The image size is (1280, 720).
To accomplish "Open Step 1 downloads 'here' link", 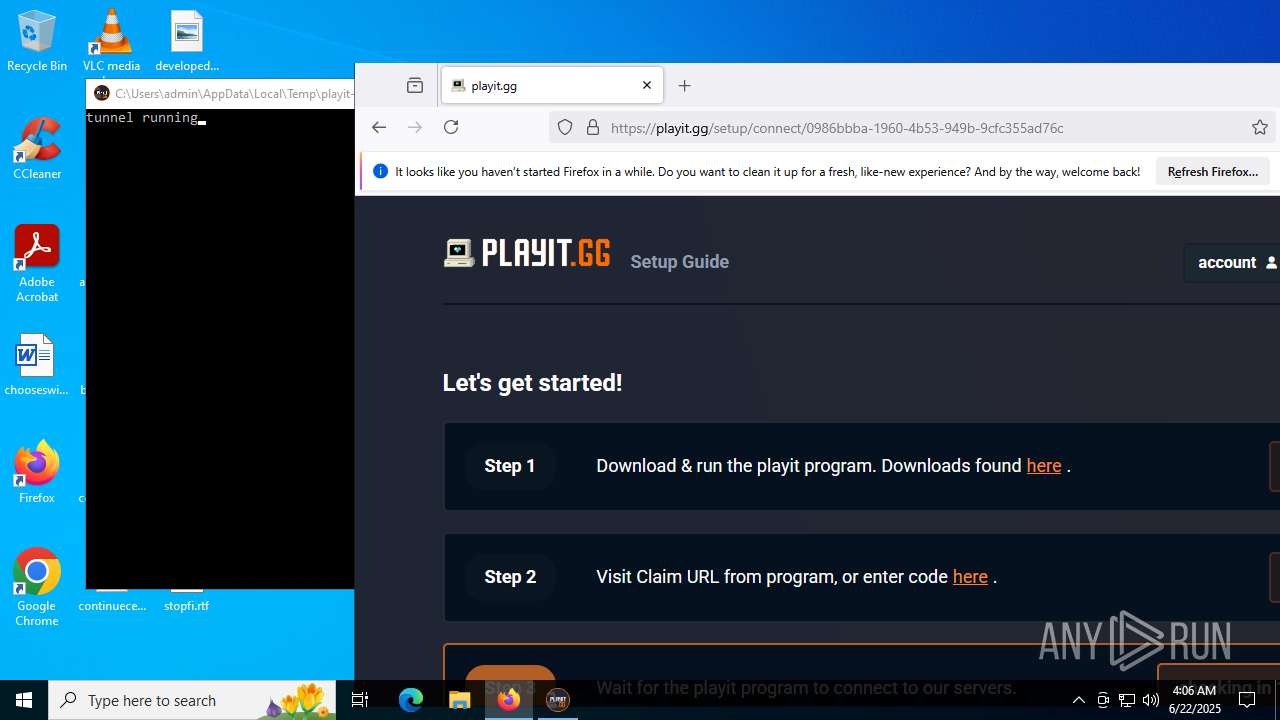I will tap(1044, 466).
